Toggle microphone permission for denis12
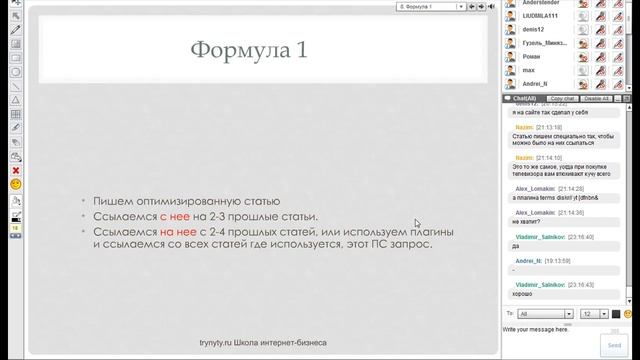Screen dimensions: 640x360 [600, 29]
